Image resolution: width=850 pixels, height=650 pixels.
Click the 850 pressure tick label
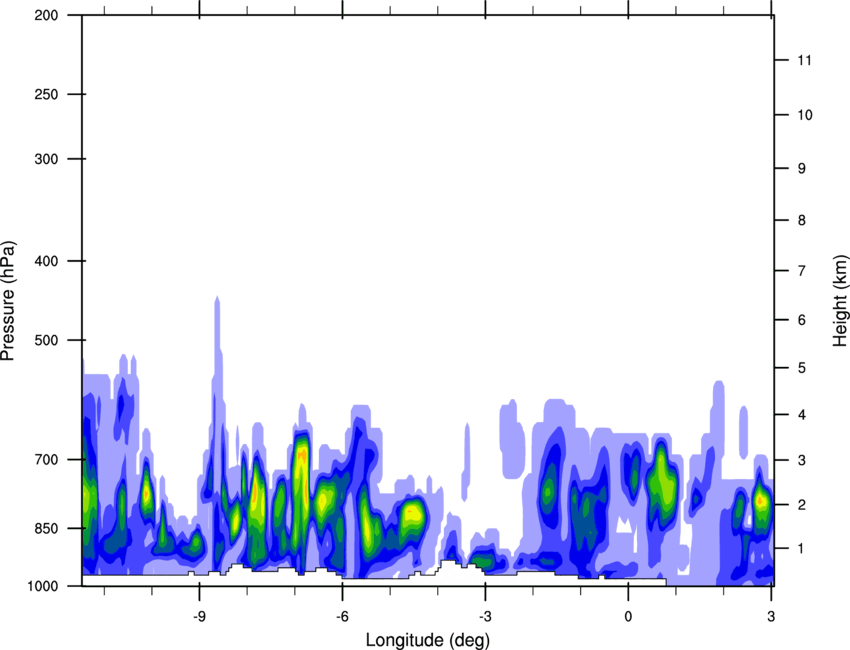tap(46, 528)
